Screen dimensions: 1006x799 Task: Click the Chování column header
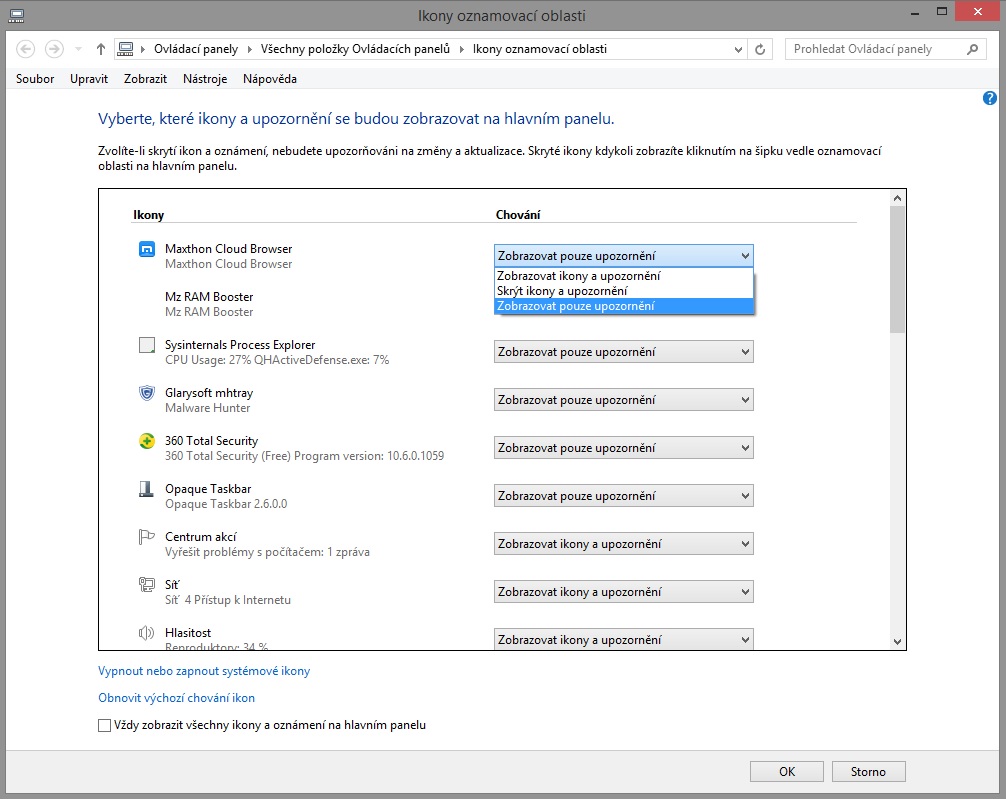click(518, 215)
